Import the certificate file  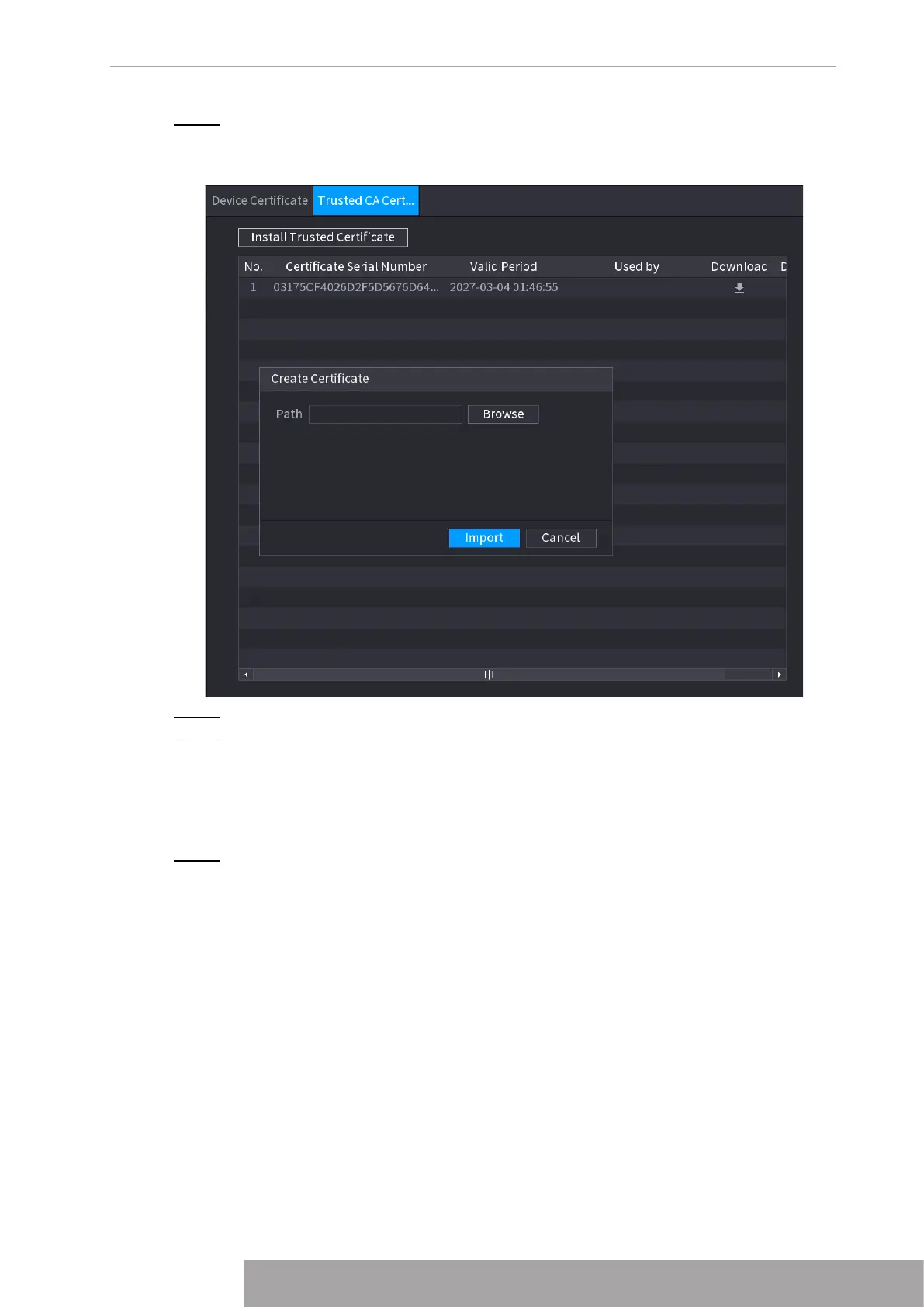pyautogui.click(x=484, y=538)
